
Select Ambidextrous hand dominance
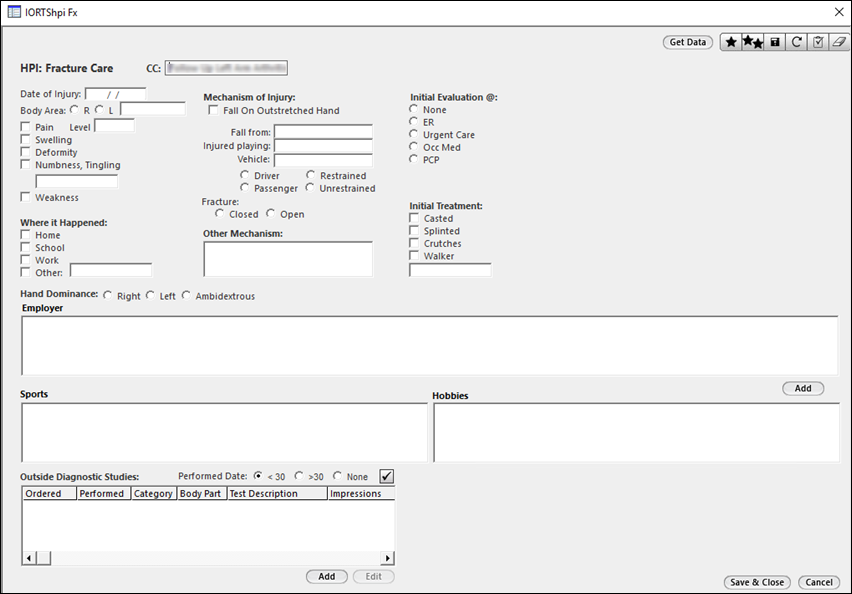186,295
